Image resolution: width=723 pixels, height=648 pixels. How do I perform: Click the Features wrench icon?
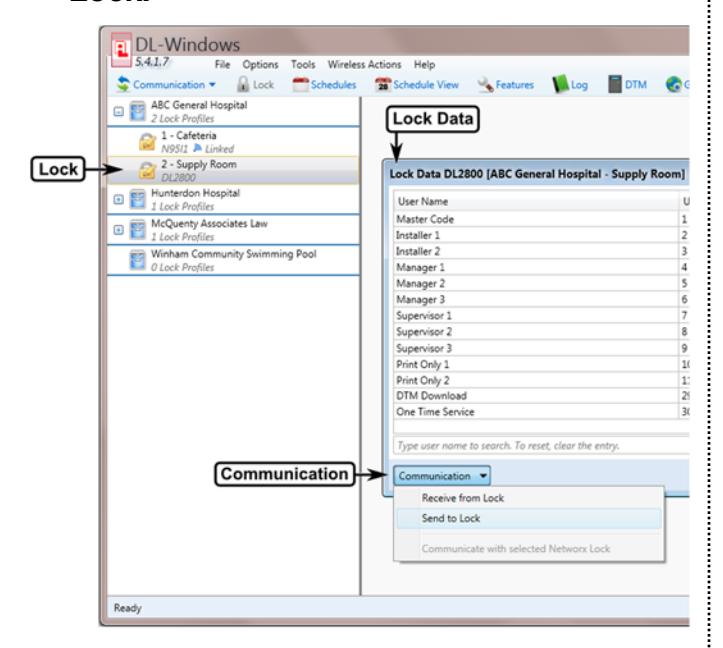485,85
